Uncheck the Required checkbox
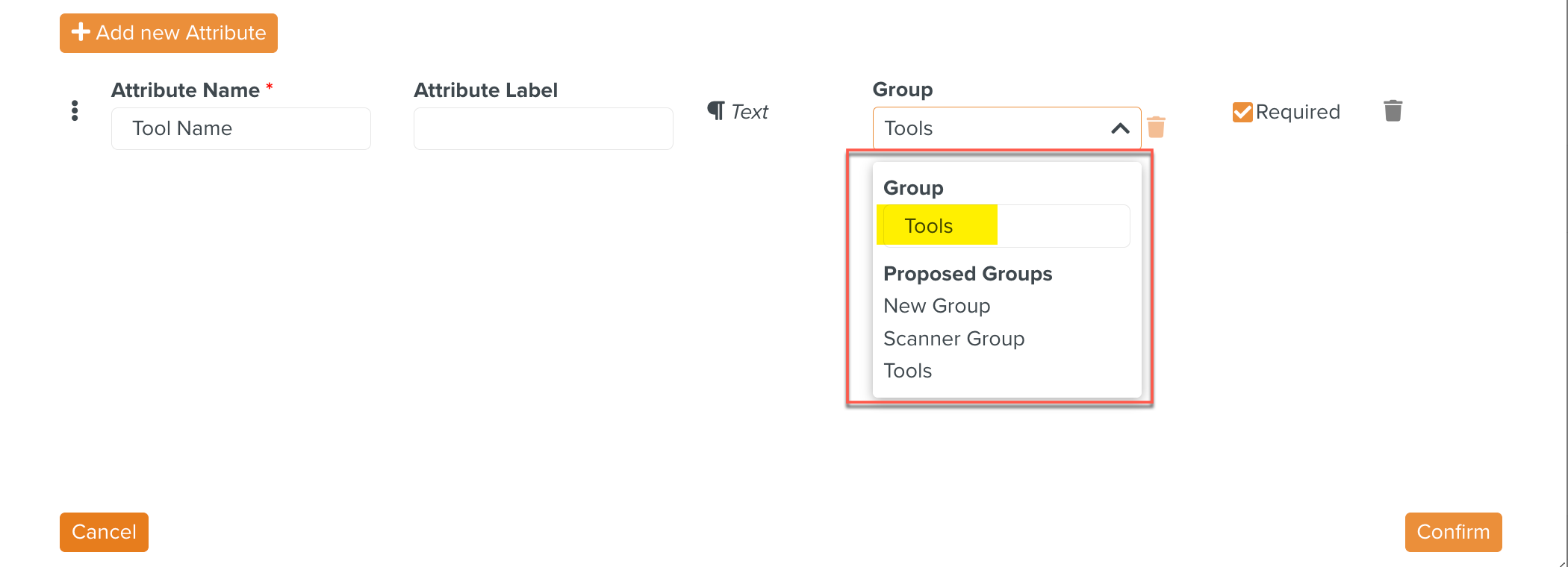The width and height of the screenshot is (1568, 567). click(1242, 111)
